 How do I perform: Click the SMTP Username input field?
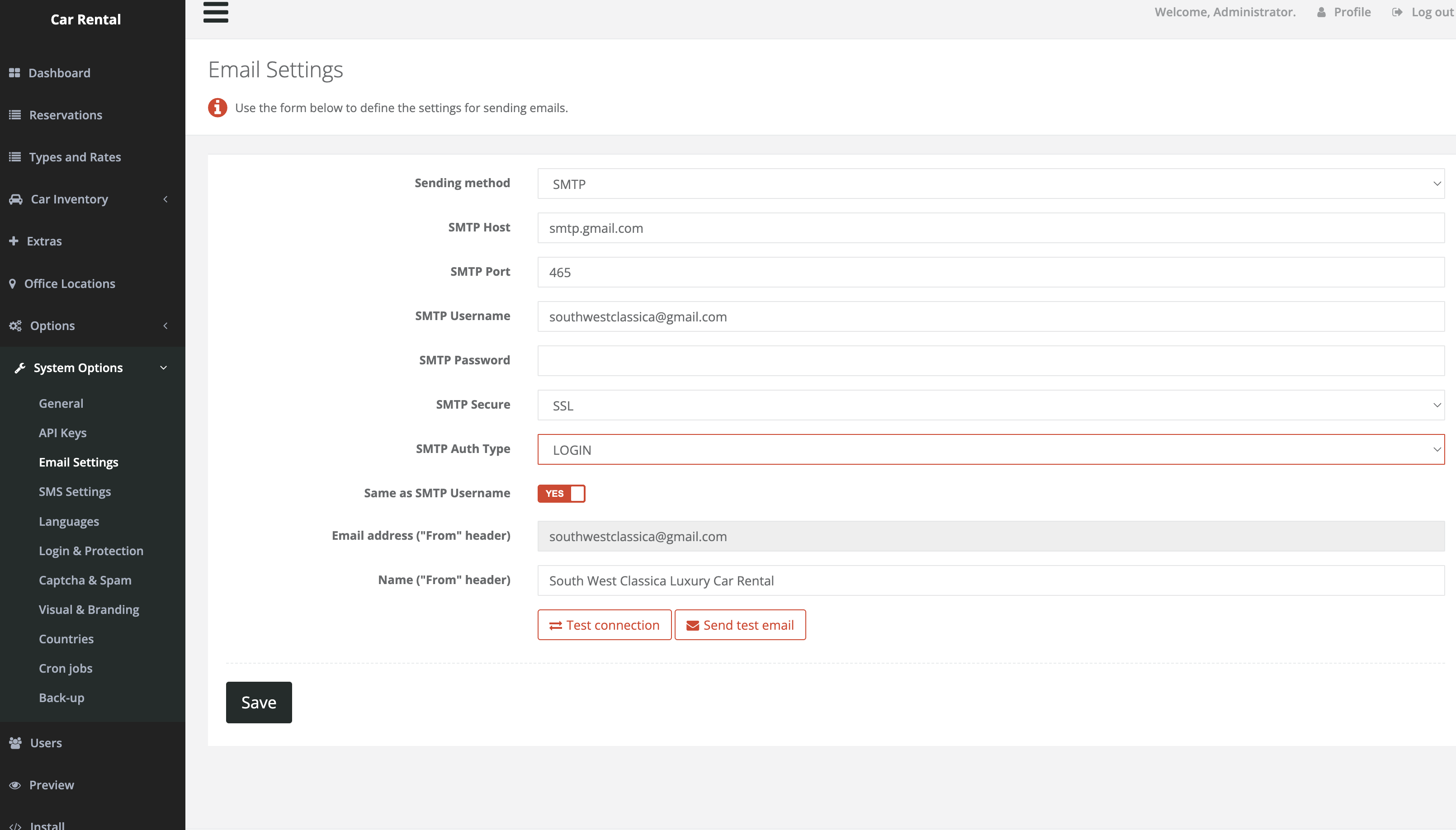[991, 316]
